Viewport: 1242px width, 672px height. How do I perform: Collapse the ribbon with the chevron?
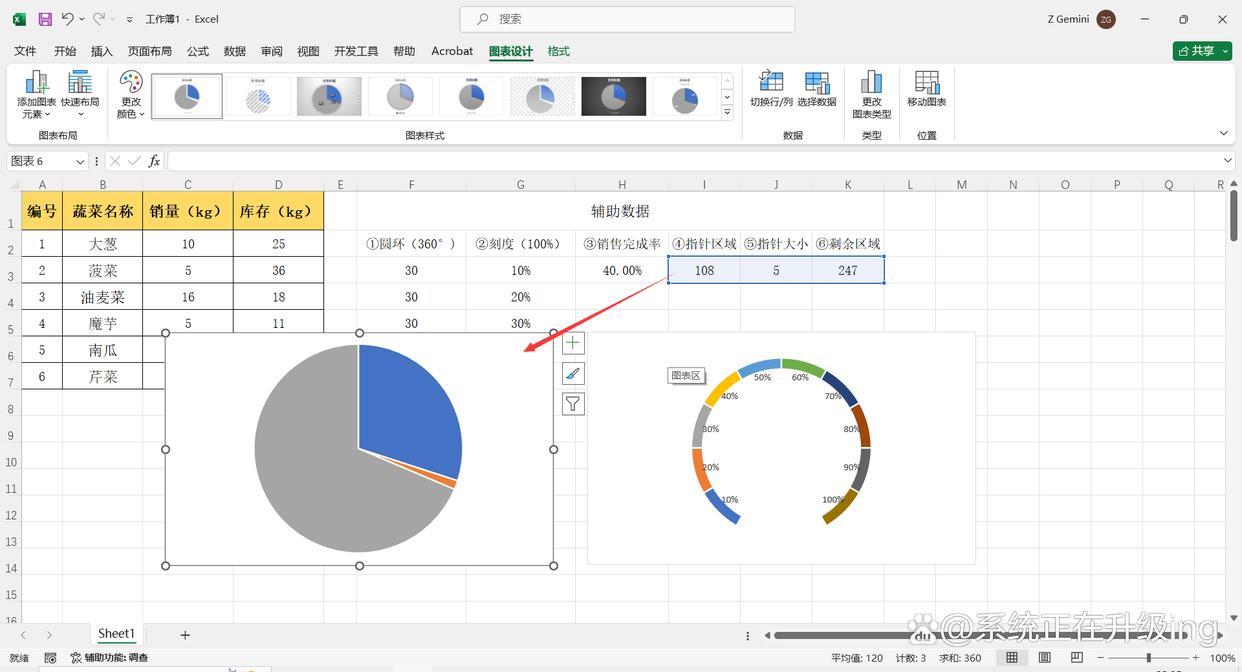coord(1224,133)
